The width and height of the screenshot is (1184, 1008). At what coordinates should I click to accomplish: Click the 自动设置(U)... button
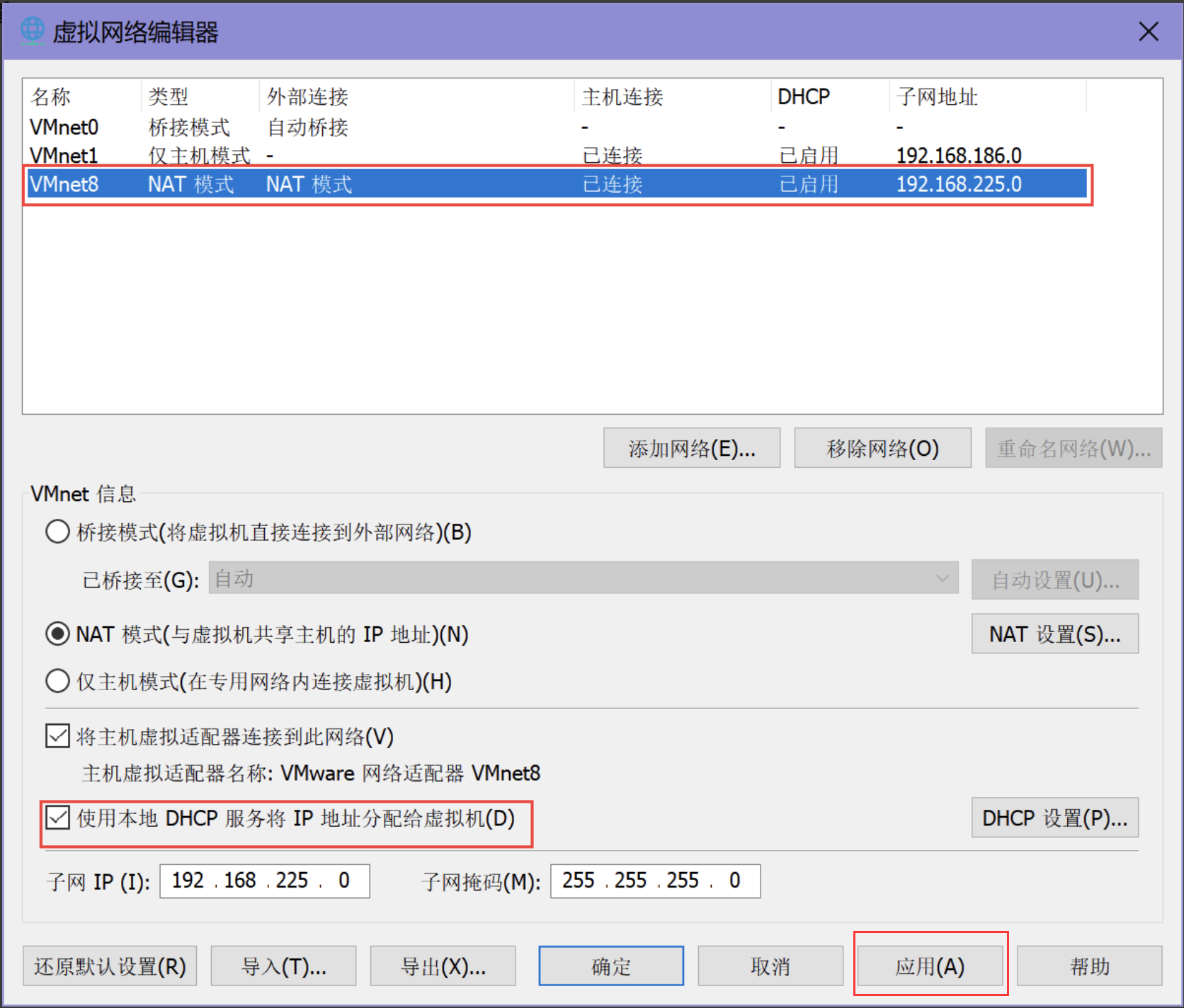pyautogui.click(x=1055, y=580)
